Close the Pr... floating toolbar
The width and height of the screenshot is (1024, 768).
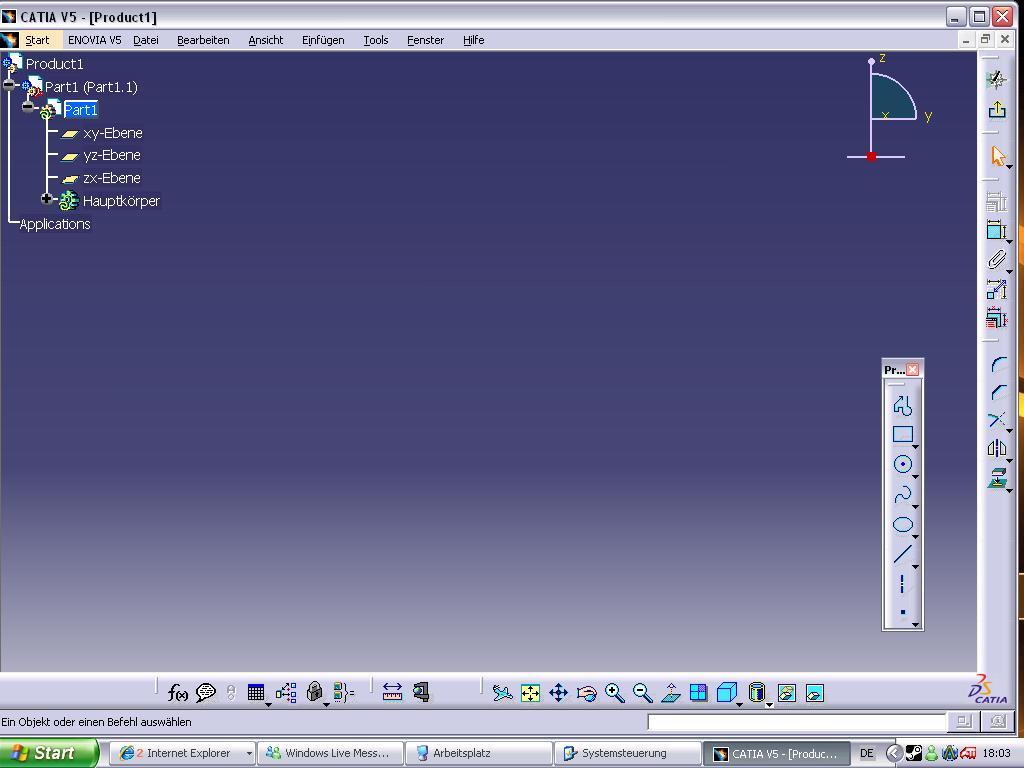coord(913,370)
